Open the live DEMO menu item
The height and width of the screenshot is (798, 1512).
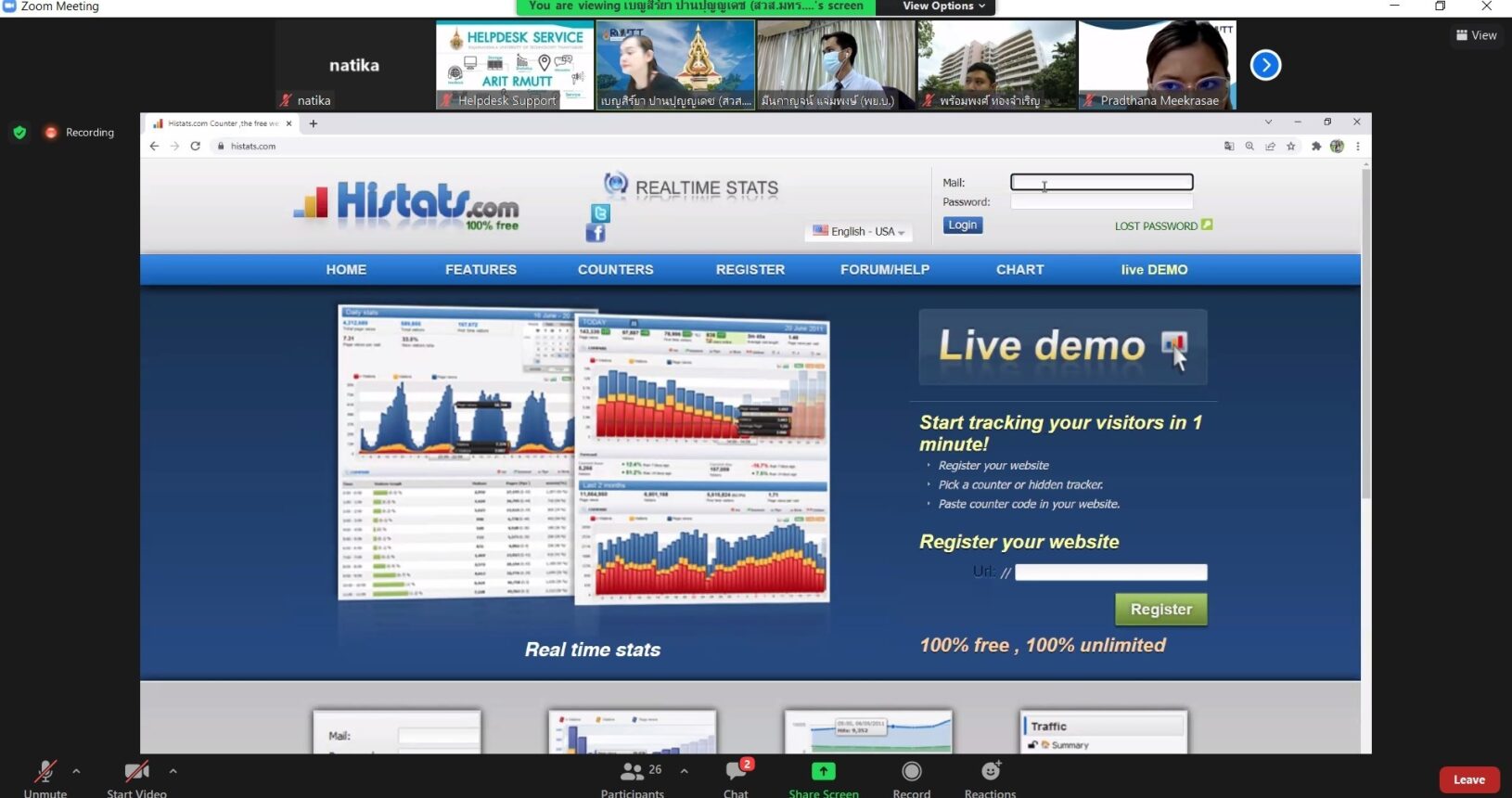[x=1154, y=270]
